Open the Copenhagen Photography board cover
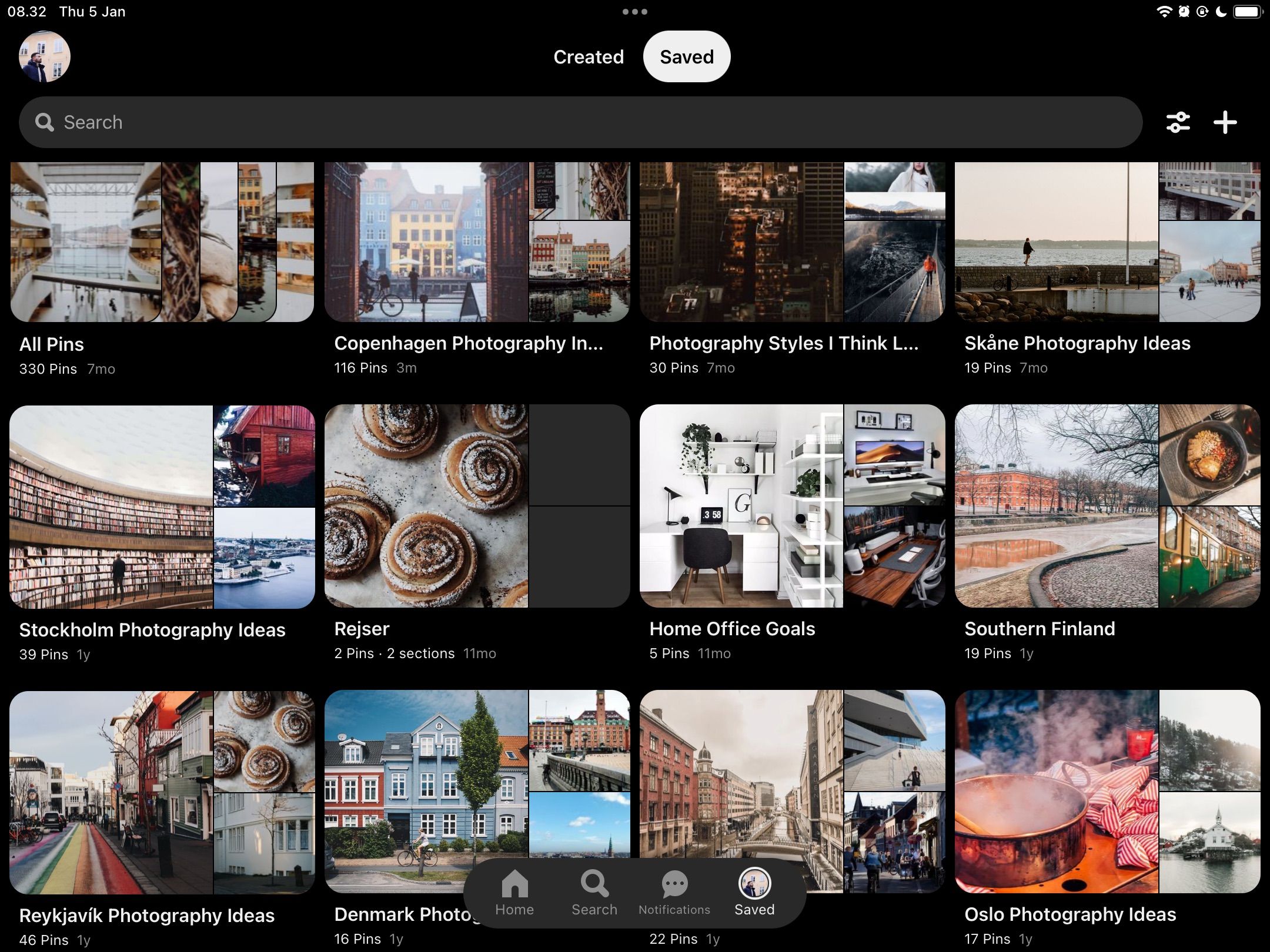 pos(477,242)
